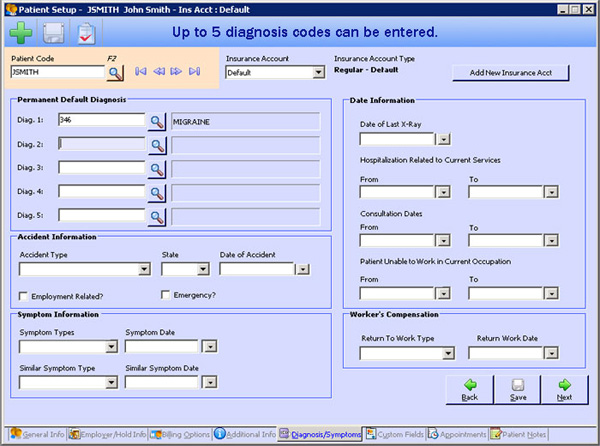The image size is (600, 446).
Task: Open Diag. 3 code lookup magnifier
Action: click(158, 168)
